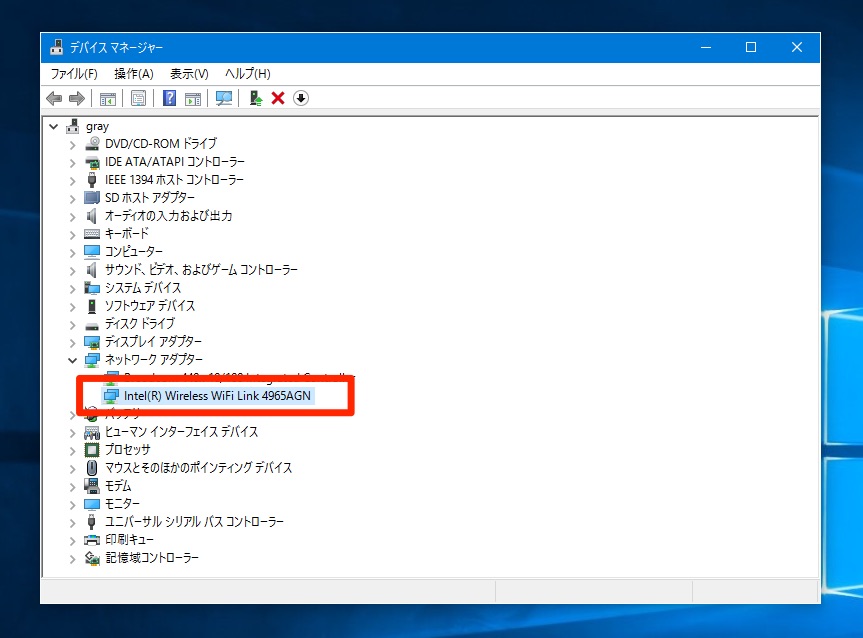Image resolution: width=863 pixels, height=638 pixels.
Task: Select the 記憶域コントローラー tree item
Action: [x=151, y=558]
